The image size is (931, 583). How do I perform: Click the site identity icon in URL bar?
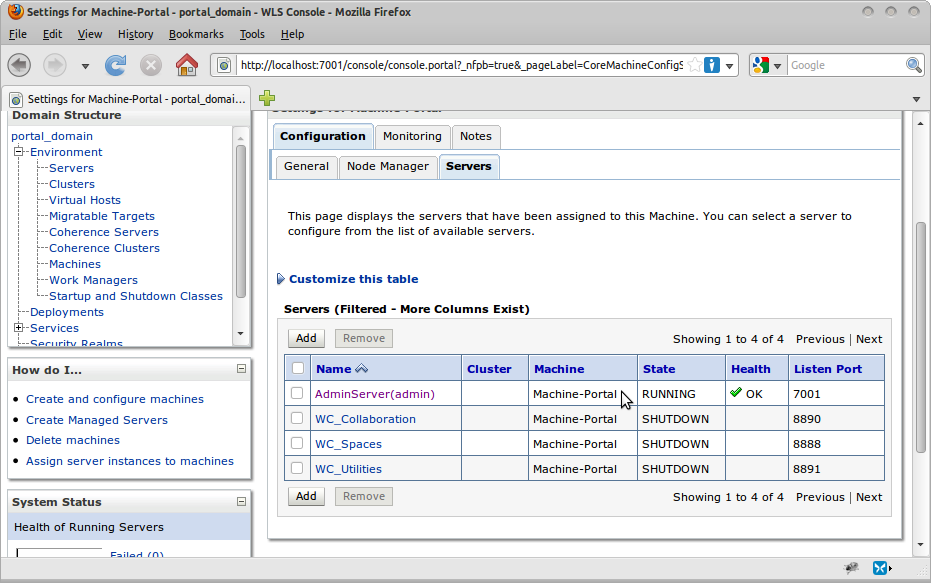[x=224, y=65]
